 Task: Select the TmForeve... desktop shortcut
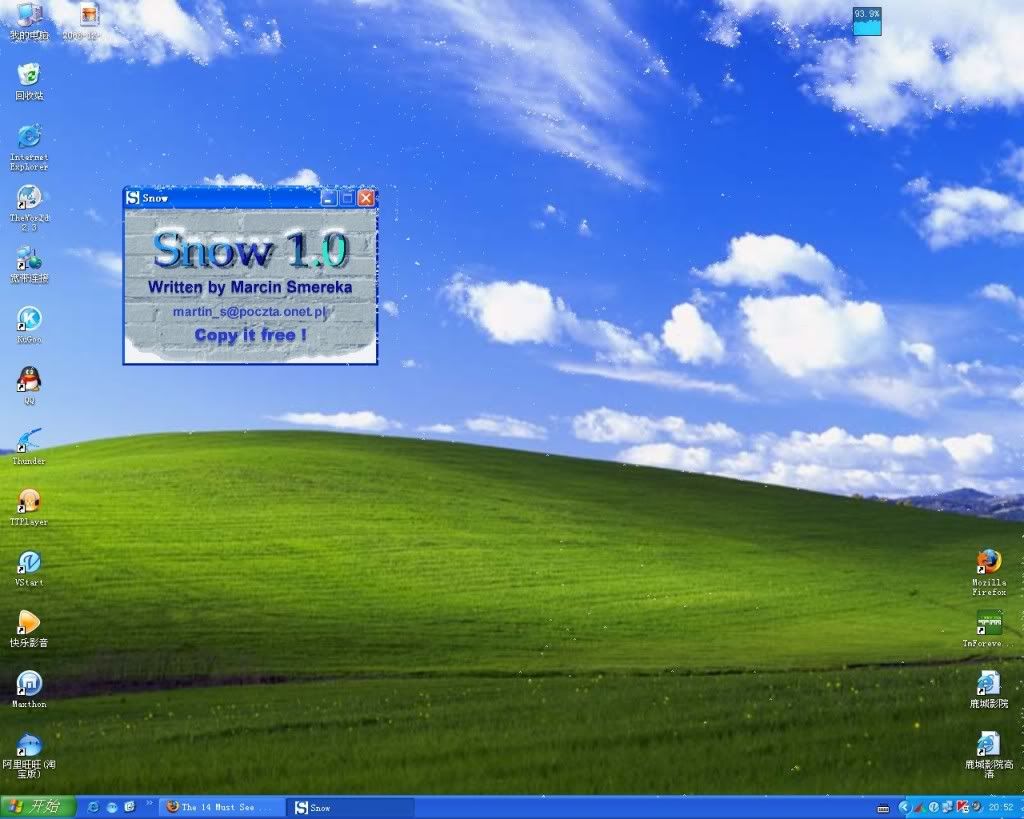click(989, 629)
